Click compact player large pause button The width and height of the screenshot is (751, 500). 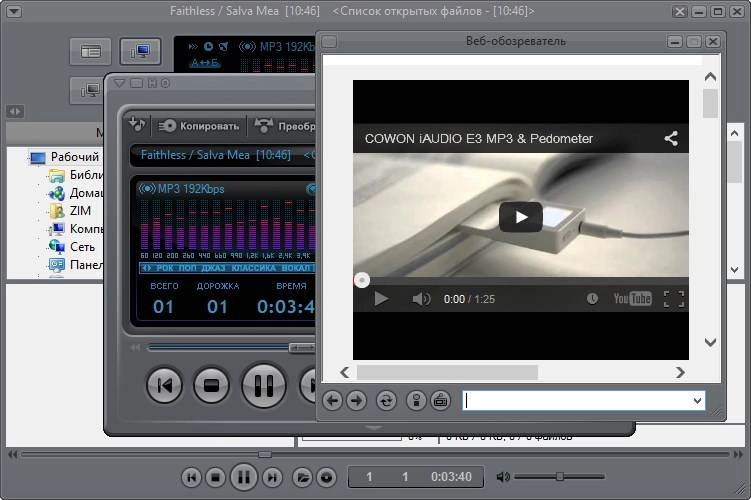click(263, 385)
